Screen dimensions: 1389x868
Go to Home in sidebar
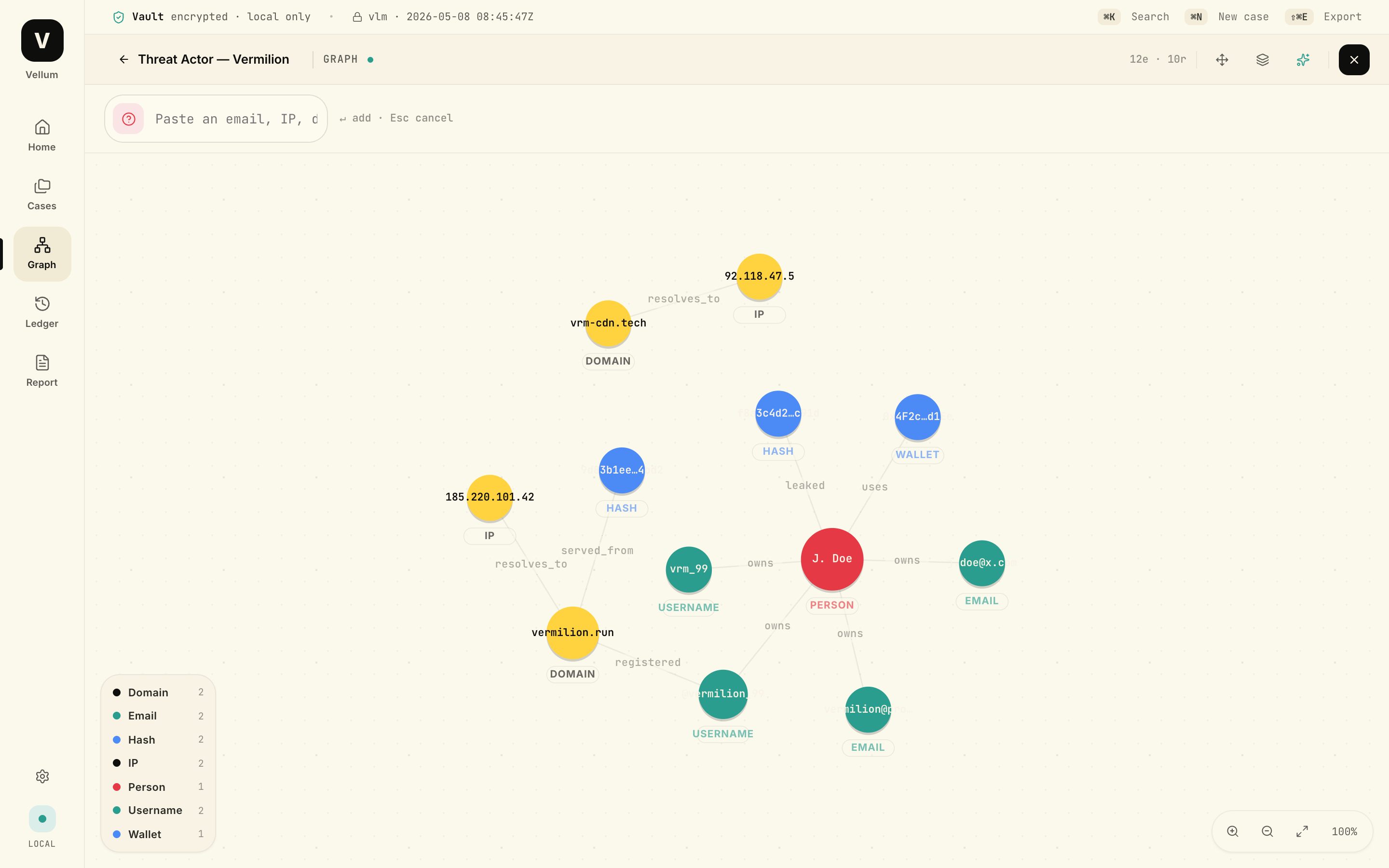pos(42,136)
